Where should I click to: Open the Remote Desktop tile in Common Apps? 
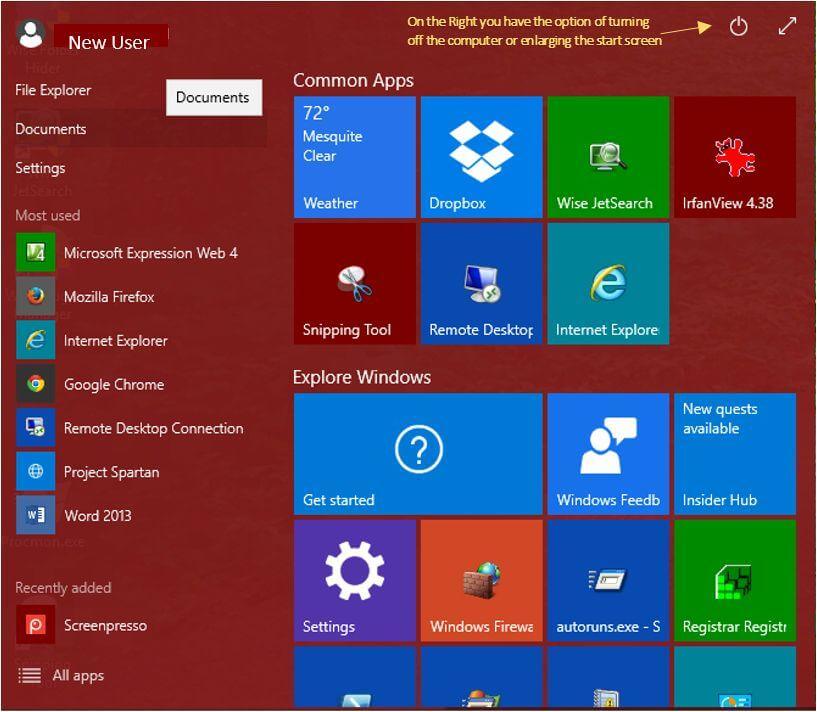pos(481,284)
